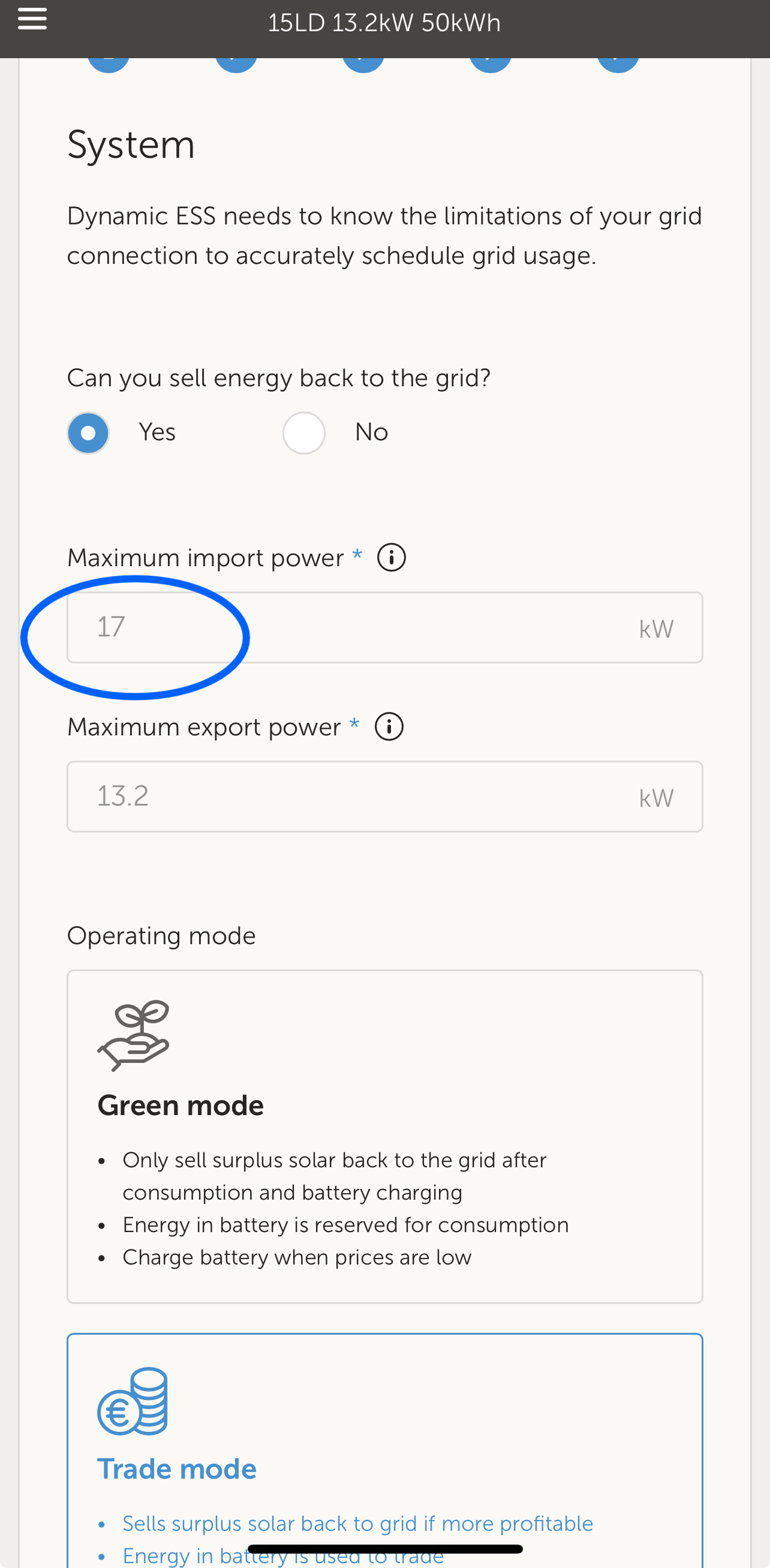Image resolution: width=770 pixels, height=1568 pixels.
Task: Click the Trade mode euro coins icon
Action: click(x=133, y=1401)
